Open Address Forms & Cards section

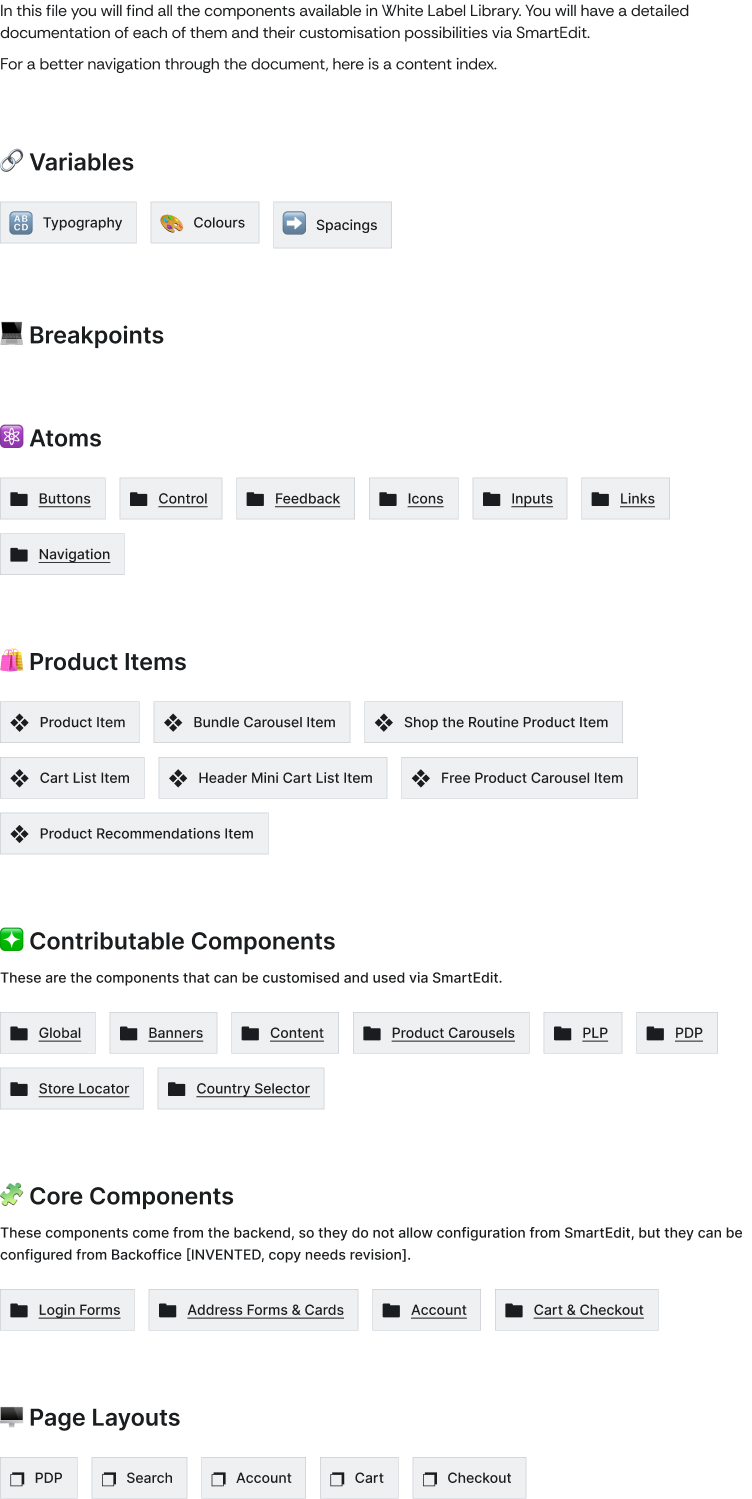(265, 1310)
